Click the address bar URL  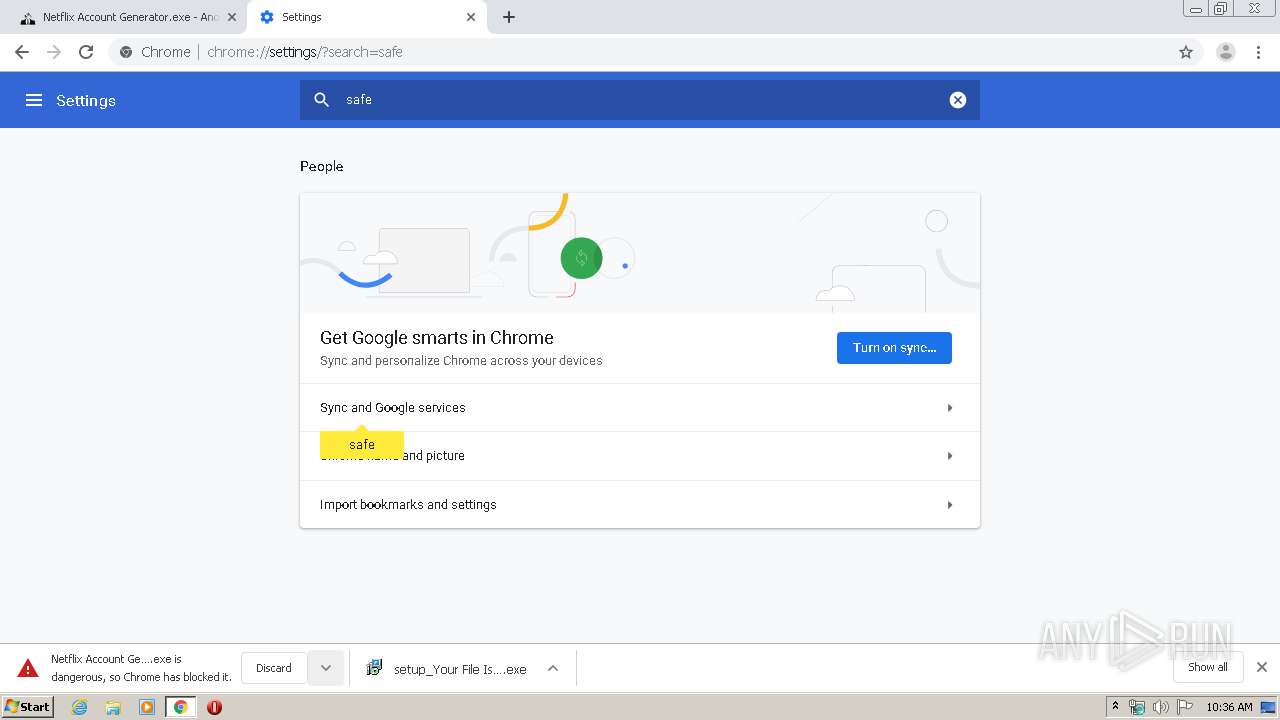305,52
